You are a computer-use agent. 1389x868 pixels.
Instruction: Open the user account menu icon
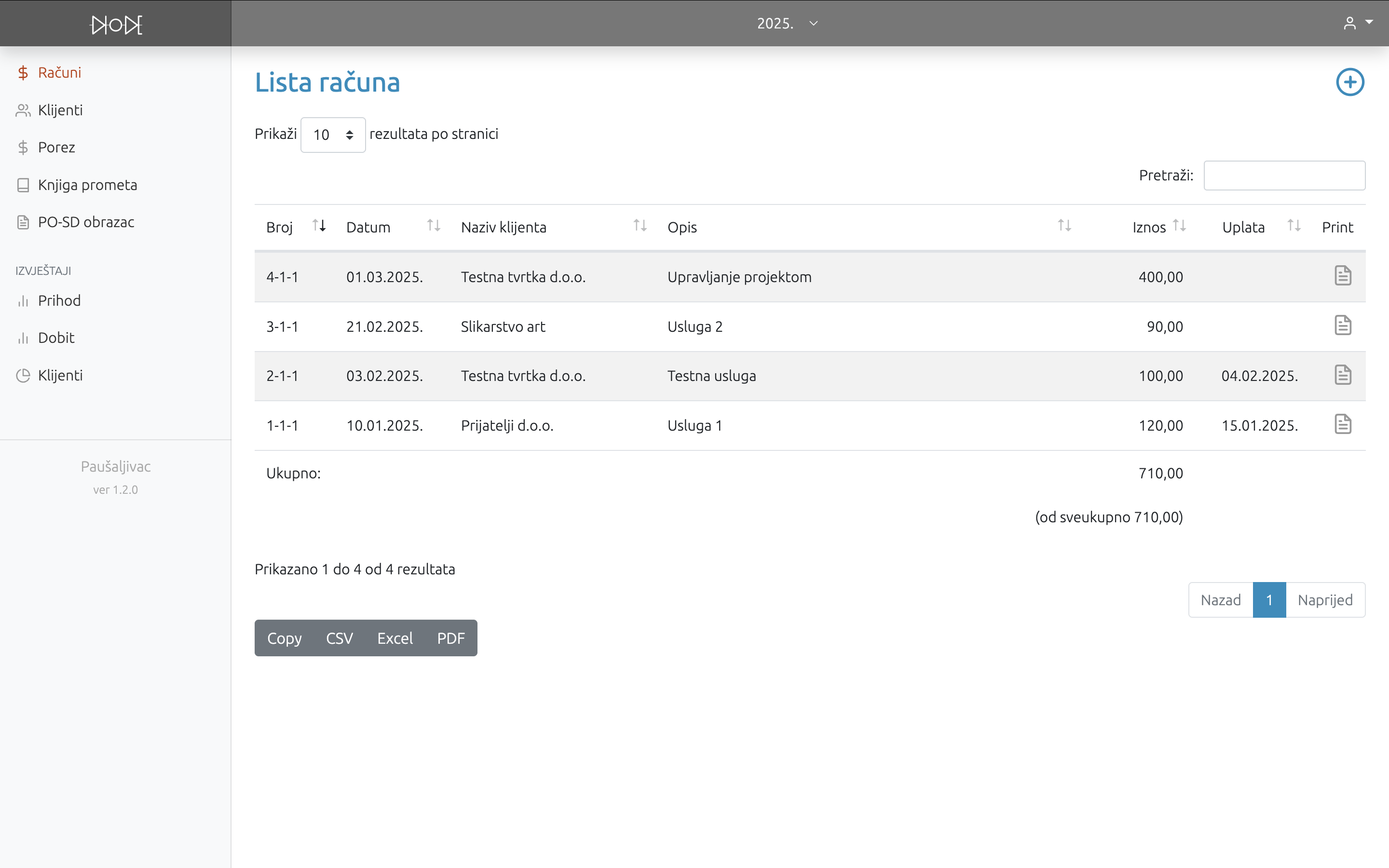(1357, 23)
